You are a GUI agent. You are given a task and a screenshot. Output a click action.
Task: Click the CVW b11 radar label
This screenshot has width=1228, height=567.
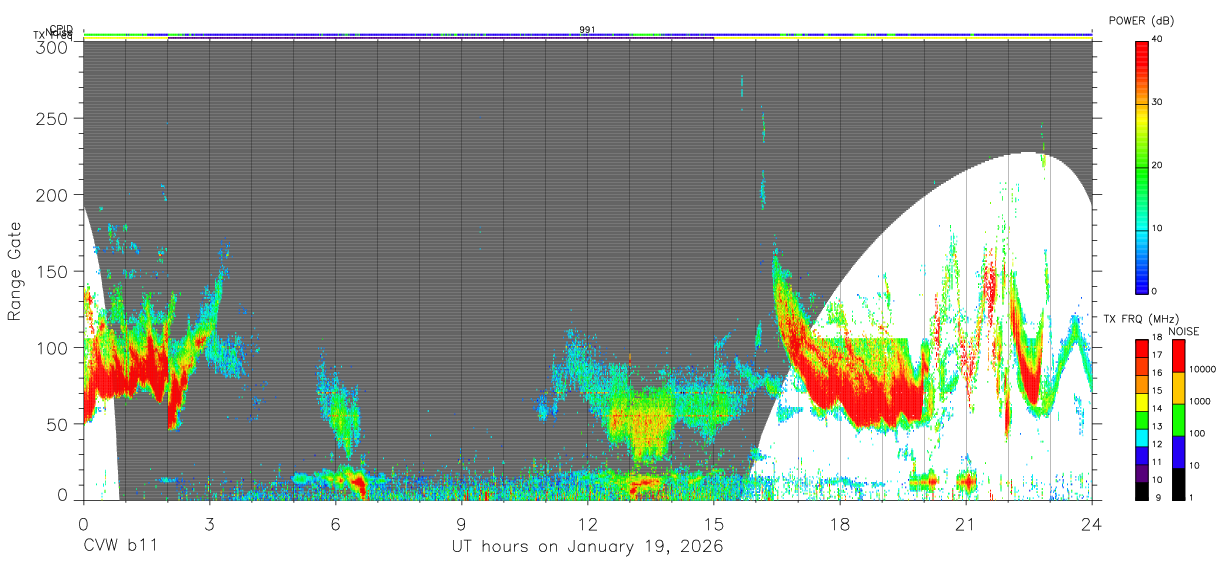(120, 547)
